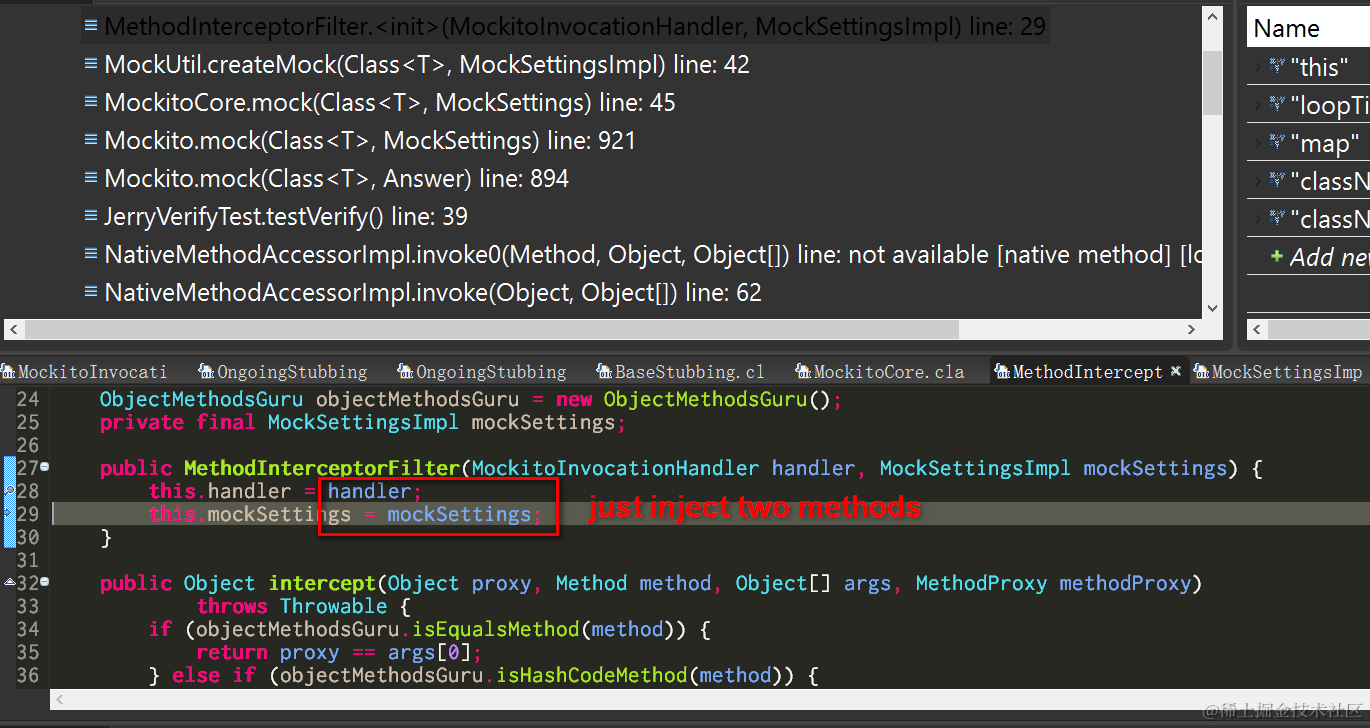Expand the "map" expression node
The width and height of the screenshot is (1370, 728).
1259,143
